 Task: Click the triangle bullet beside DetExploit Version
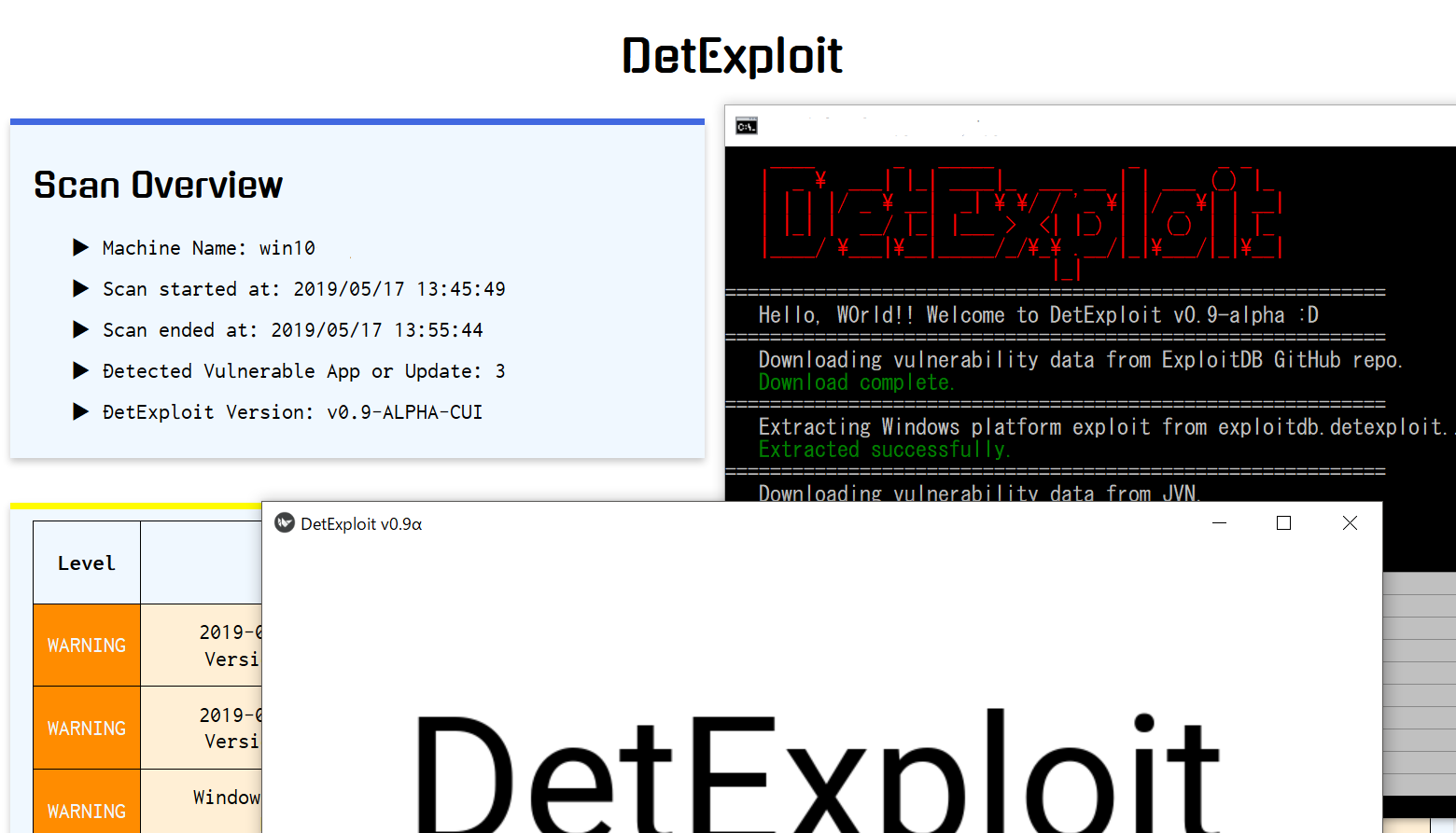81,411
